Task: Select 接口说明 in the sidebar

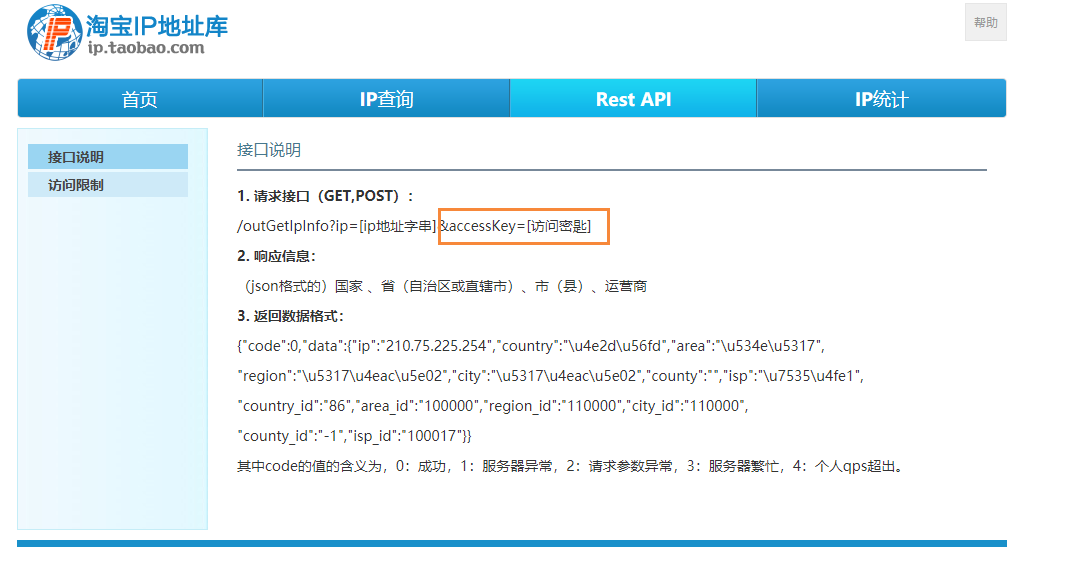Action: click(108, 157)
